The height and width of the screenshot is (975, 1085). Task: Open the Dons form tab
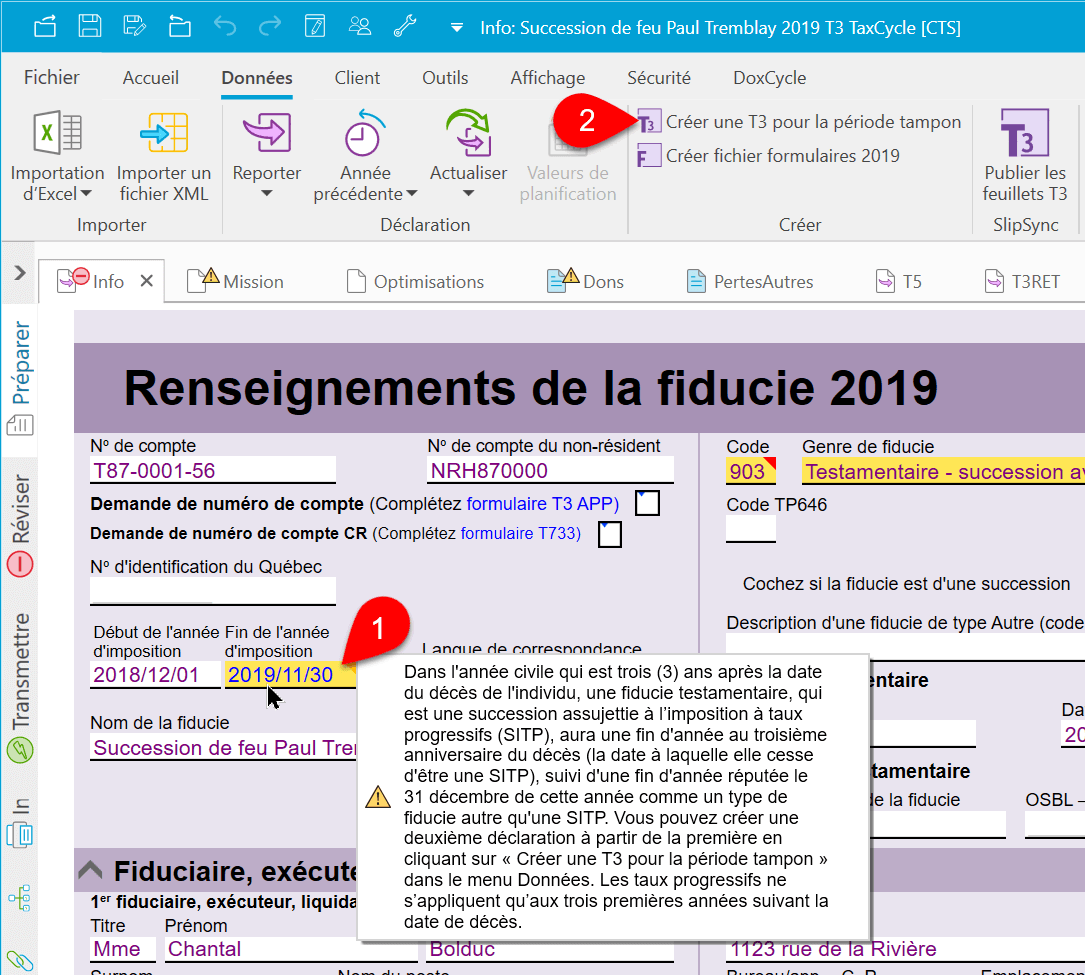[x=585, y=282]
